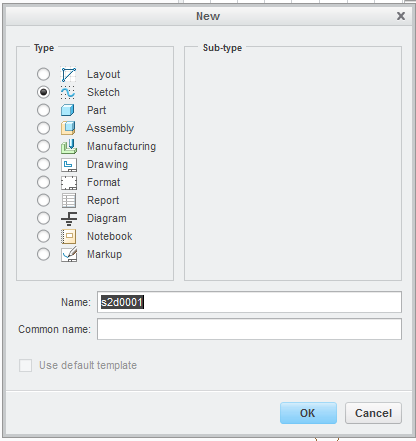
Task: Toggle Use default template checkbox
Action: [26, 365]
